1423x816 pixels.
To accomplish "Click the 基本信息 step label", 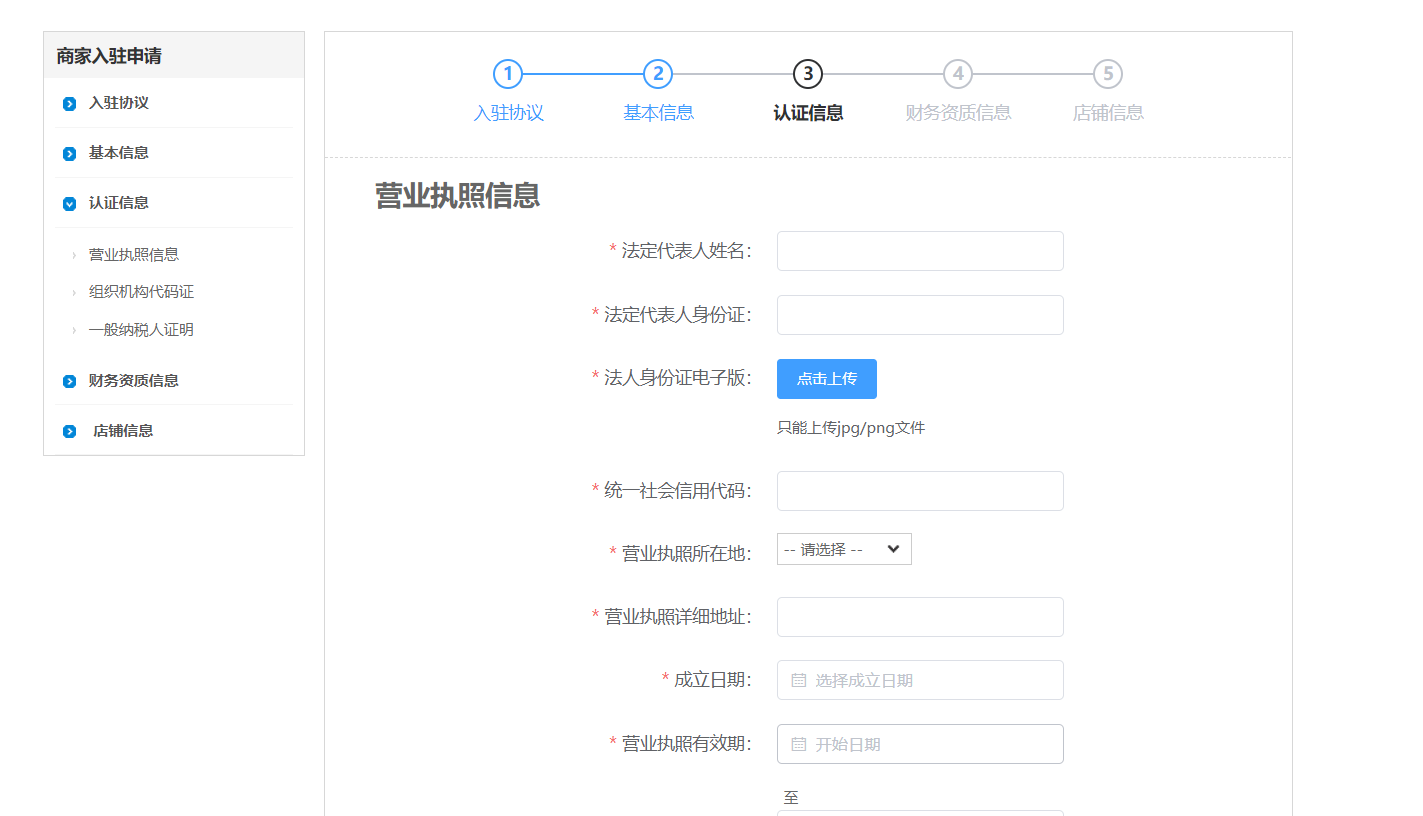I will [658, 113].
